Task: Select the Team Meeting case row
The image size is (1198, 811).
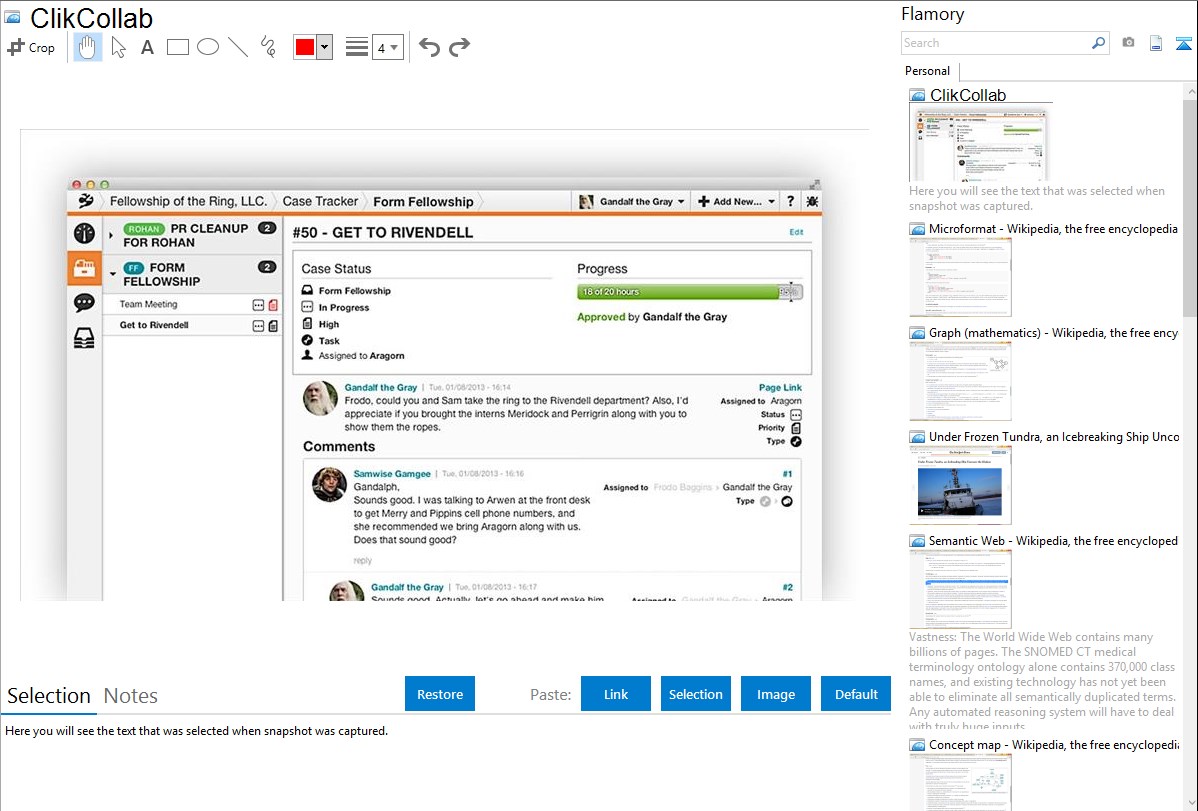Action: 193,304
